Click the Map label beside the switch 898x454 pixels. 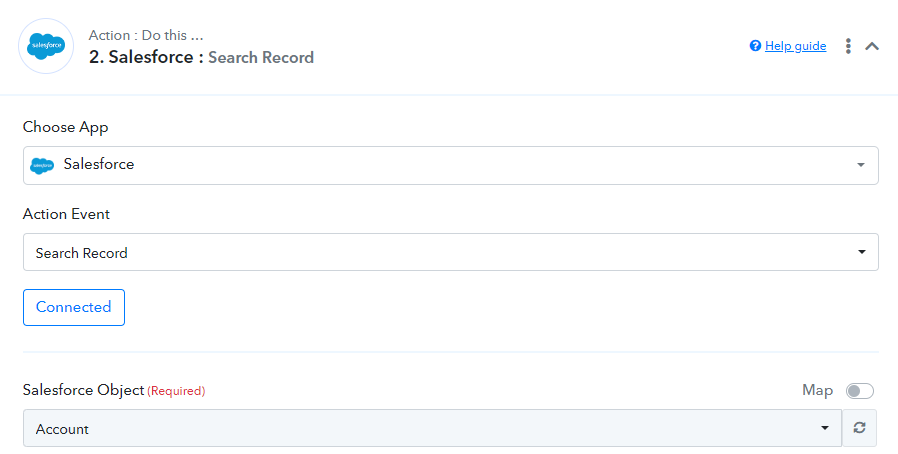coord(817,390)
